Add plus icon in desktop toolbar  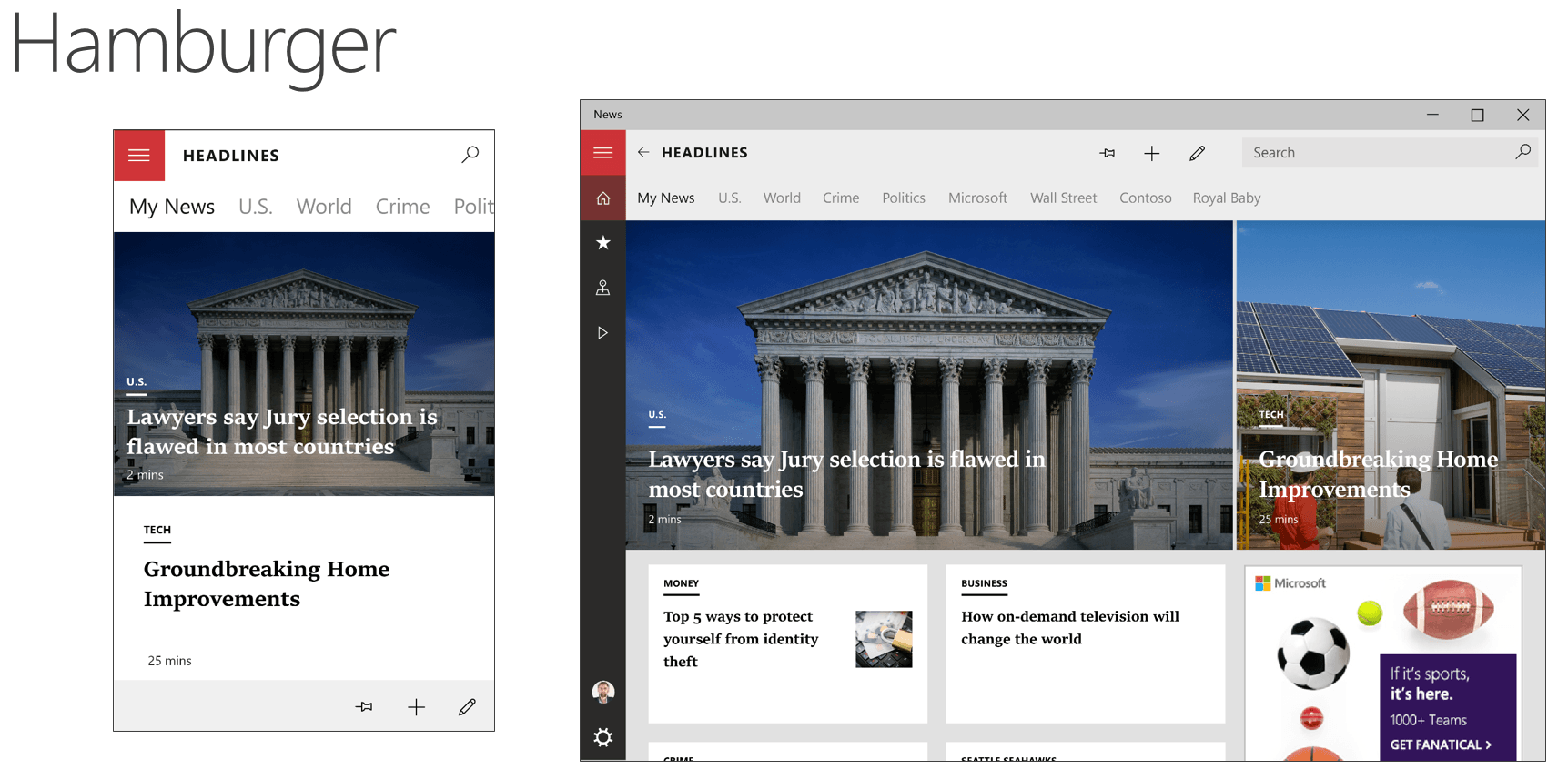[1152, 153]
